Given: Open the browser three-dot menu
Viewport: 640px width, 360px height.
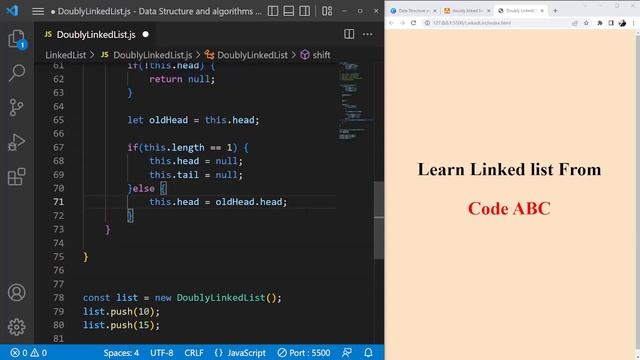Looking at the screenshot, I should (x=633, y=23).
